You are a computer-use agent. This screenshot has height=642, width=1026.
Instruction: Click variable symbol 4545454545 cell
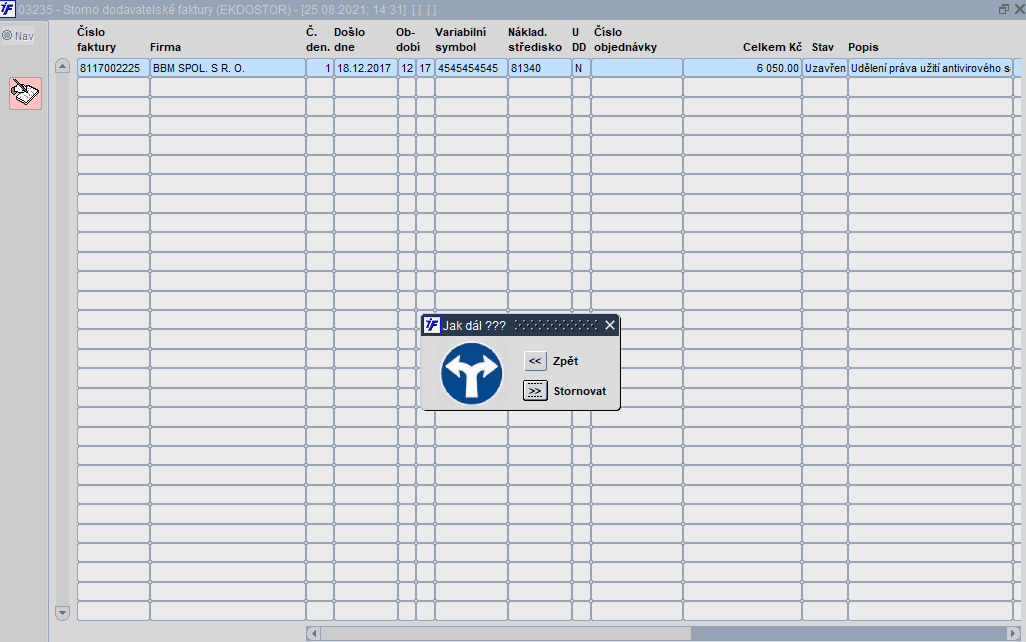click(471, 68)
